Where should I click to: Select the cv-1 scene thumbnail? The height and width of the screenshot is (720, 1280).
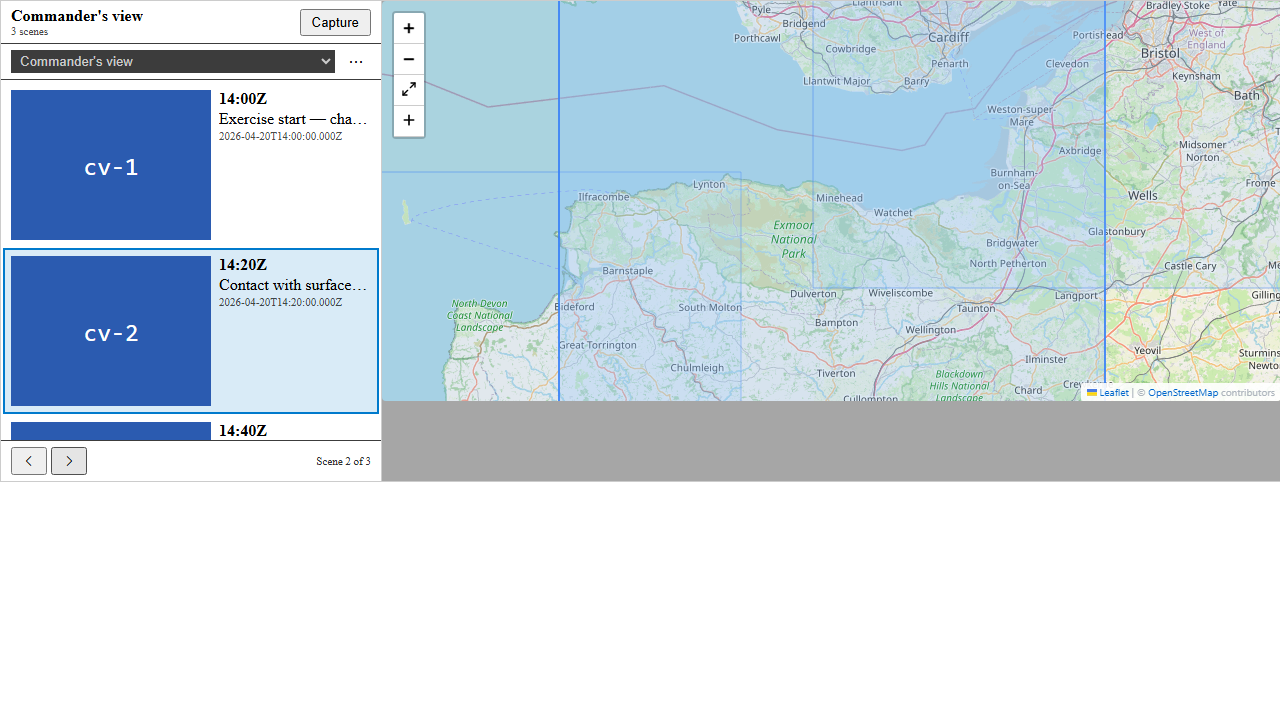(111, 165)
